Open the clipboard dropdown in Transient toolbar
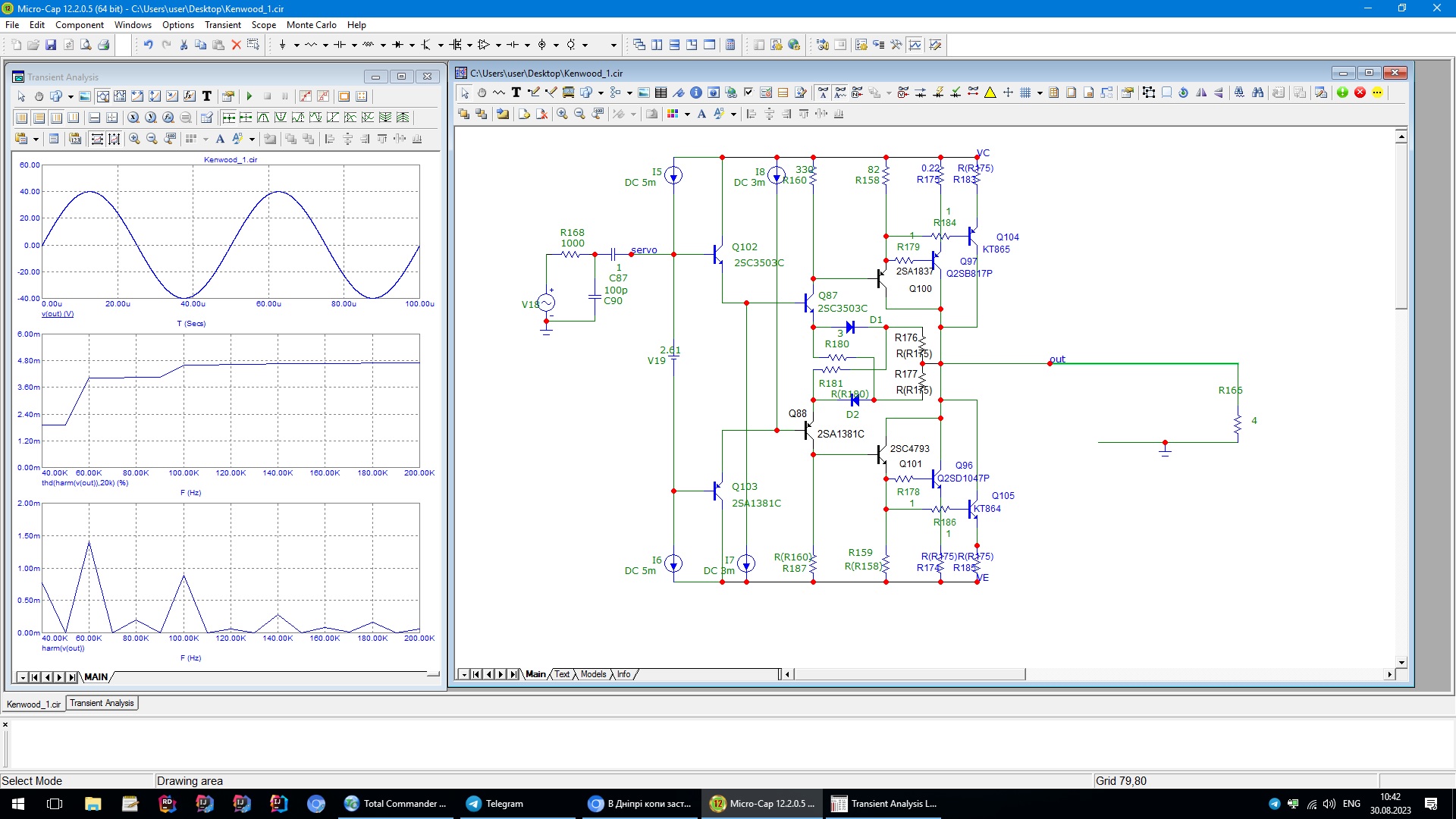This screenshot has height=819, width=1456. pyautogui.click(x=36, y=139)
